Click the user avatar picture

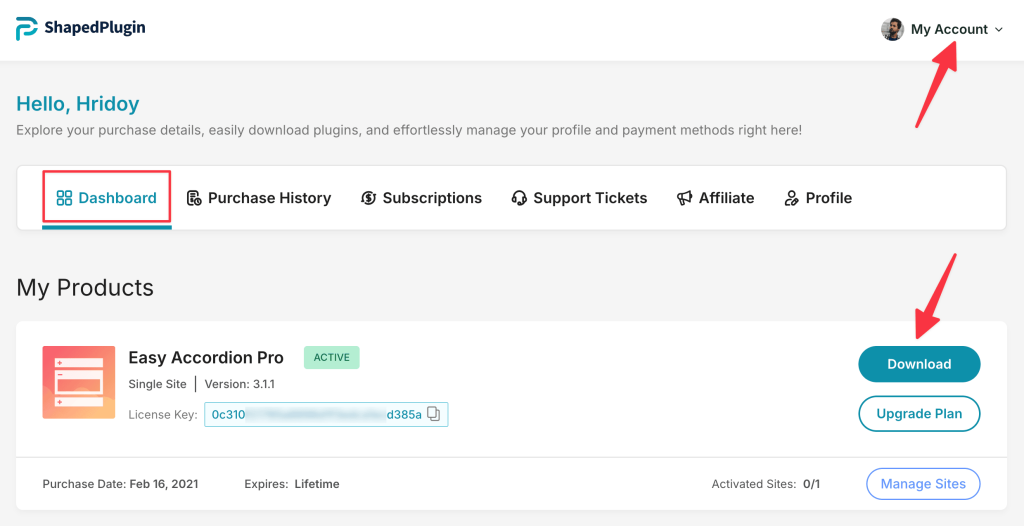(x=892, y=29)
